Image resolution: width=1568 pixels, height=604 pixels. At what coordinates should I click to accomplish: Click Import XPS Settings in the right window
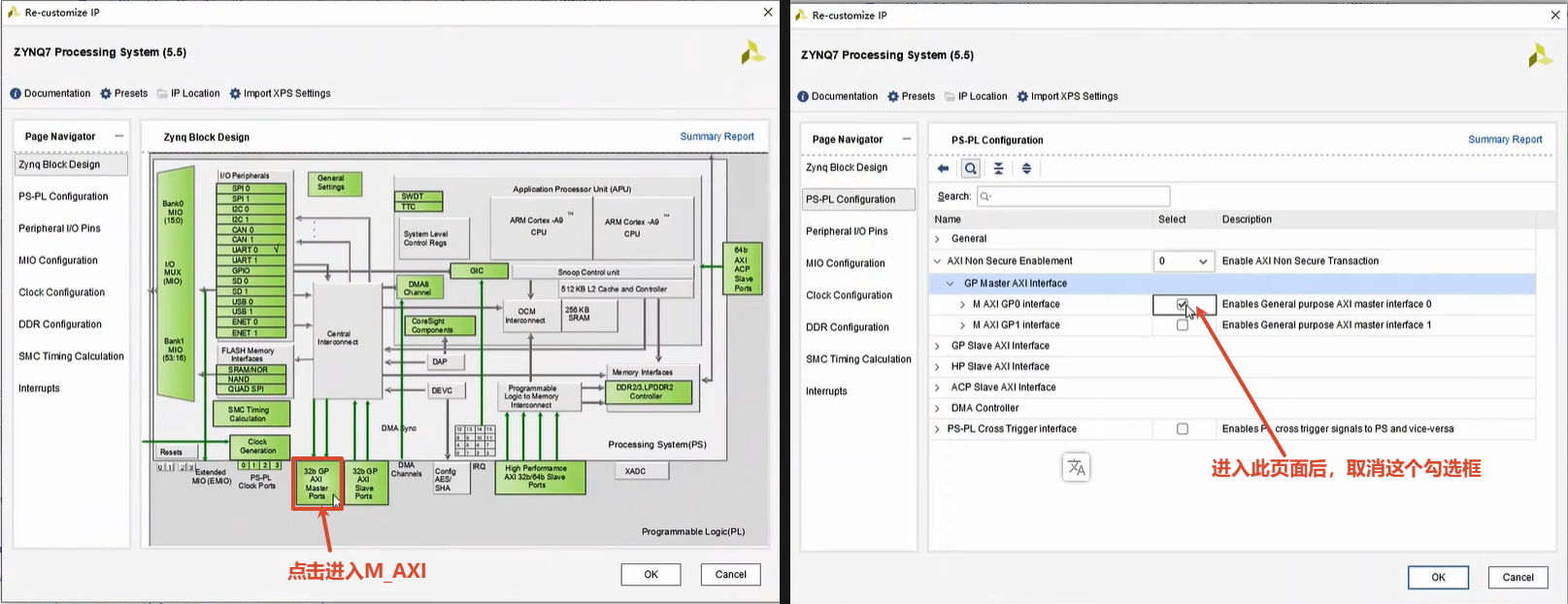point(1067,96)
